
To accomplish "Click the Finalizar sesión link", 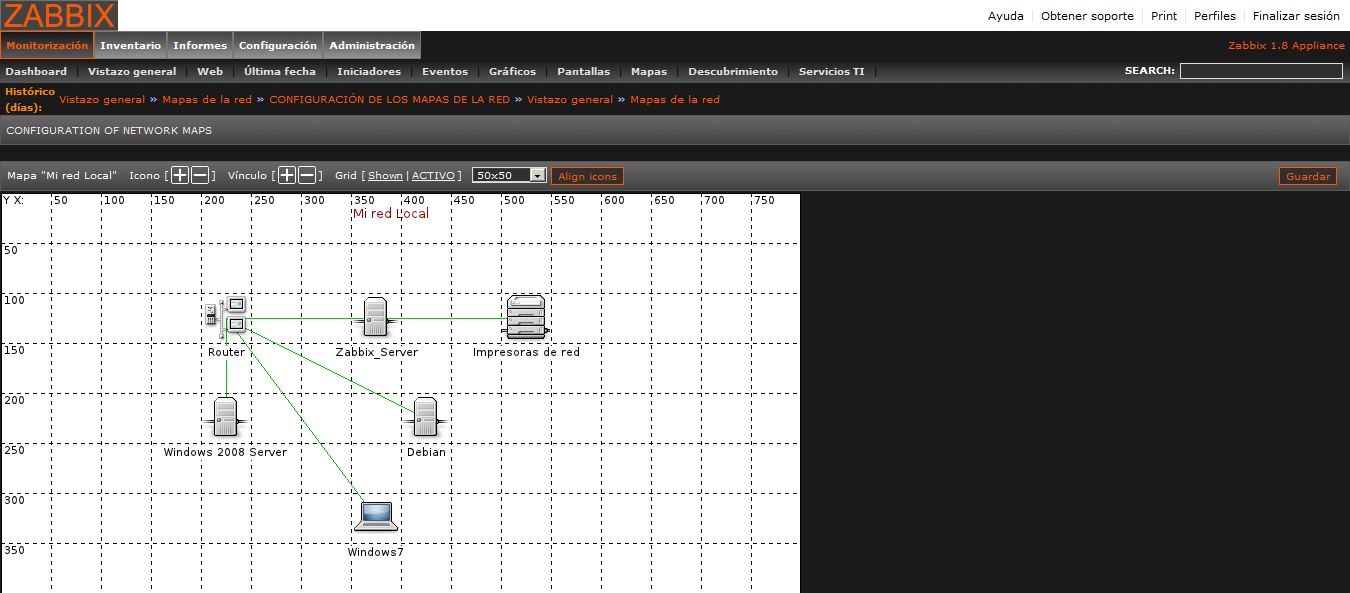I will 1296,16.
